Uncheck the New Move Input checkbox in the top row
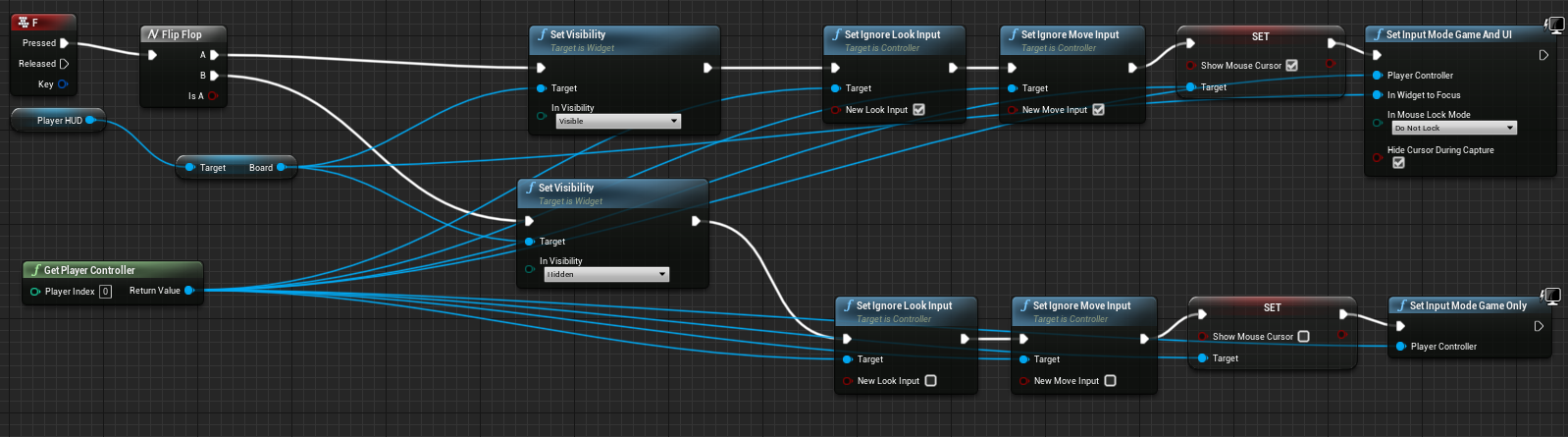The width and height of the screenshot is (1568, 437). [x=1098, y=110]
